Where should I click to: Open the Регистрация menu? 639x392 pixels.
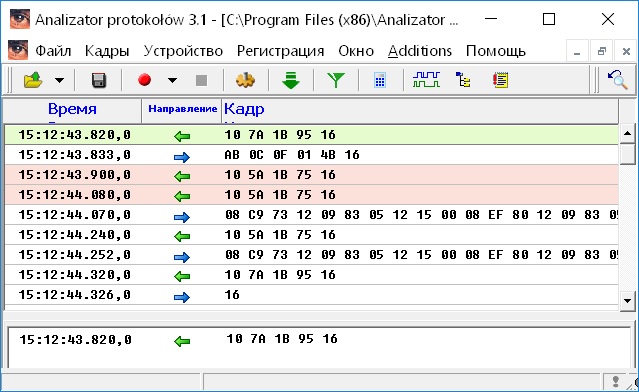tap(280, 51)
